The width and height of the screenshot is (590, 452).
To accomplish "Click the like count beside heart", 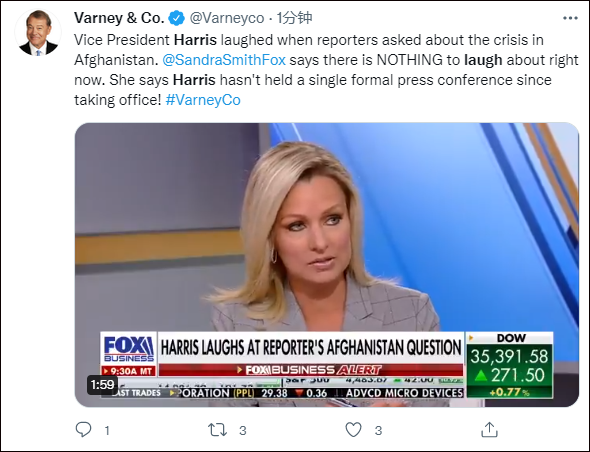I will [x=379, y=430].
